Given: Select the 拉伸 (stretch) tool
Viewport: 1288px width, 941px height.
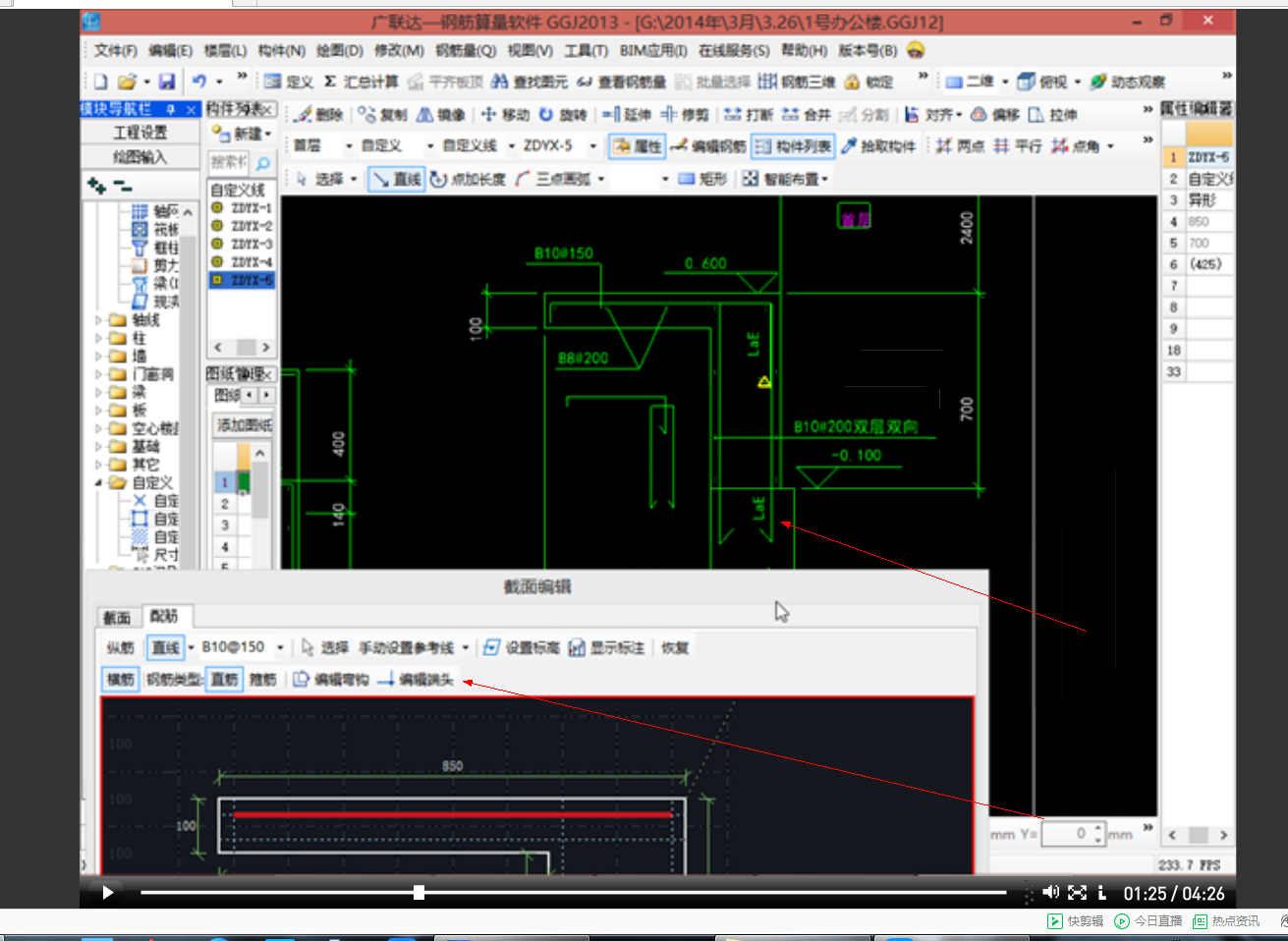Looking at the screenshot, I should [1052, 115].
